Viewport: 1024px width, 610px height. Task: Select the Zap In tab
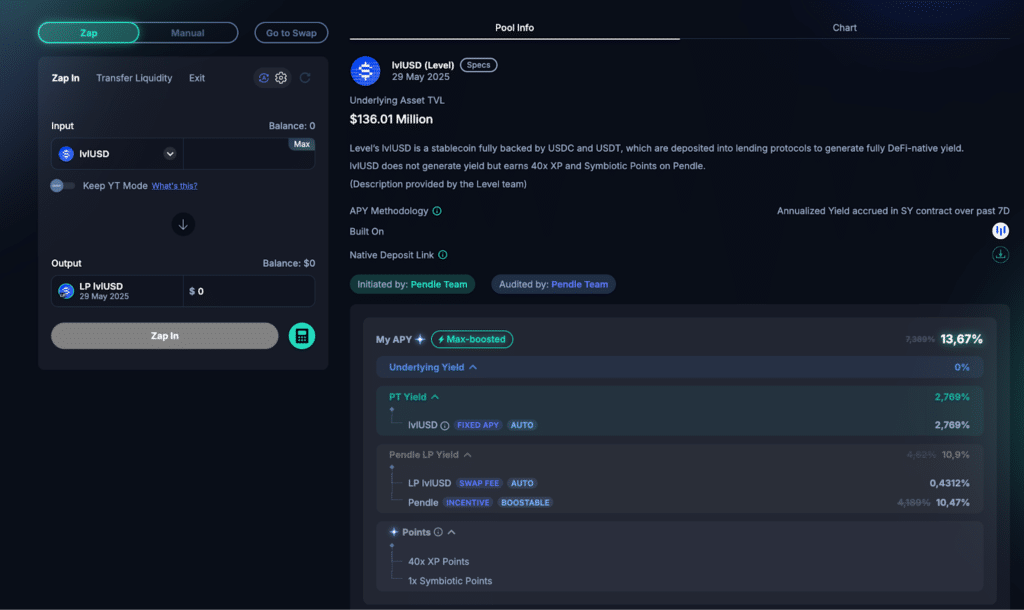pyautogui.click(x=65, y=78)
